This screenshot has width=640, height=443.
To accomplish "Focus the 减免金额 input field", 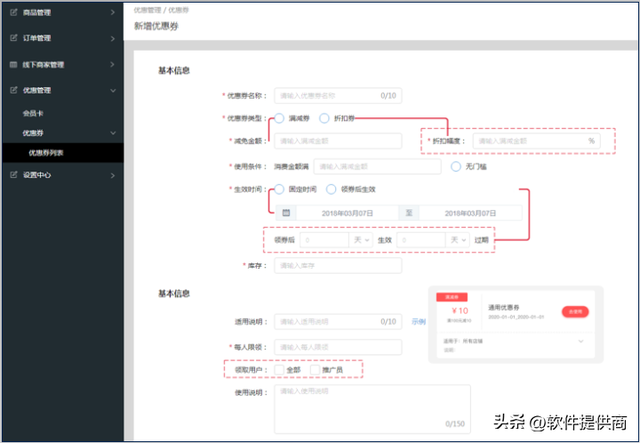I will 338,141.
